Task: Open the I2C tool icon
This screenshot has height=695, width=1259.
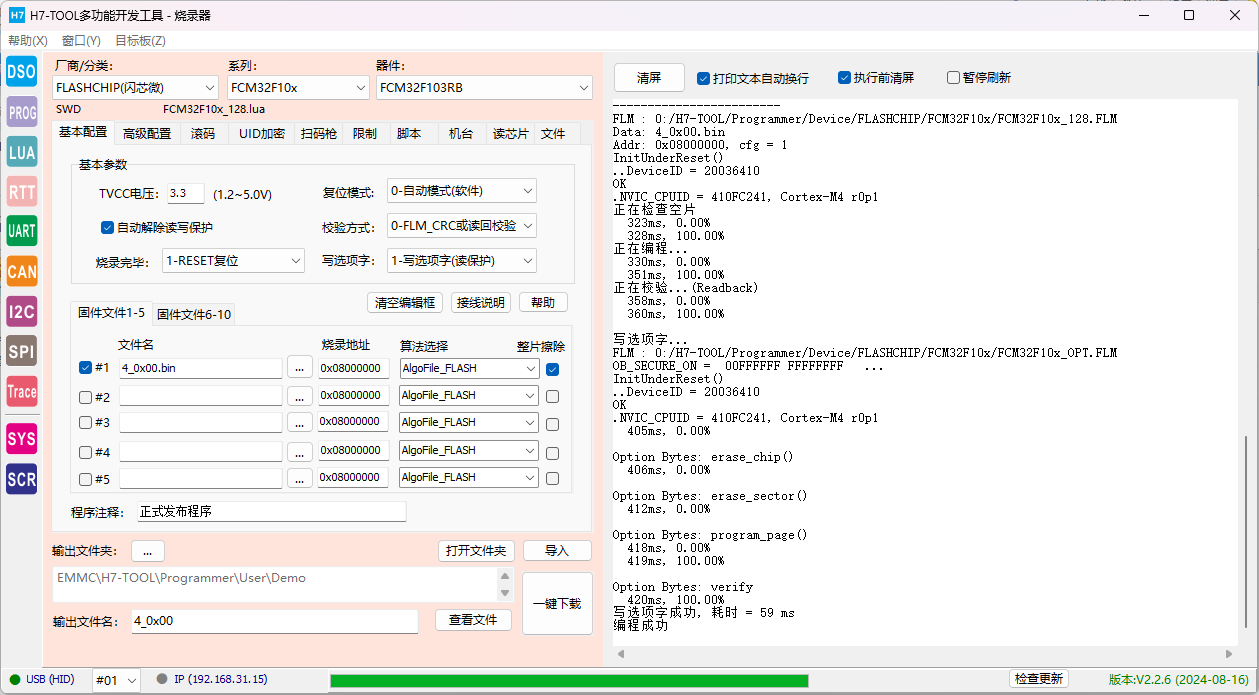Action: point(22,311)
